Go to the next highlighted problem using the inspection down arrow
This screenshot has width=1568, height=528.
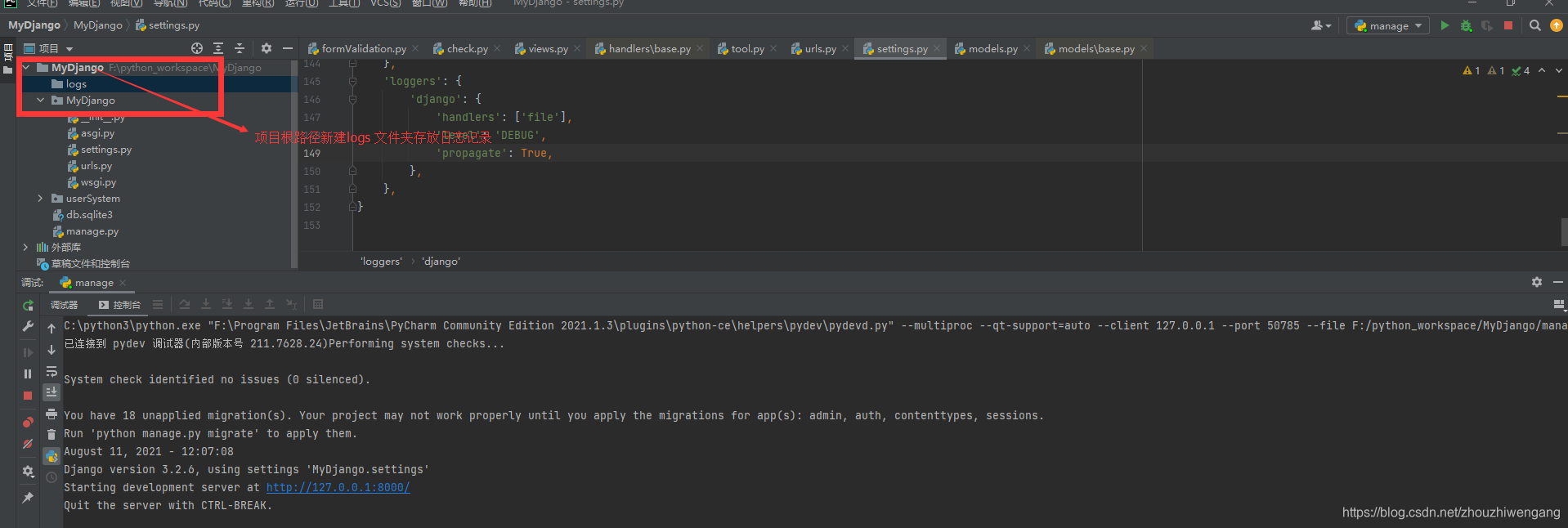(1558, 71)
